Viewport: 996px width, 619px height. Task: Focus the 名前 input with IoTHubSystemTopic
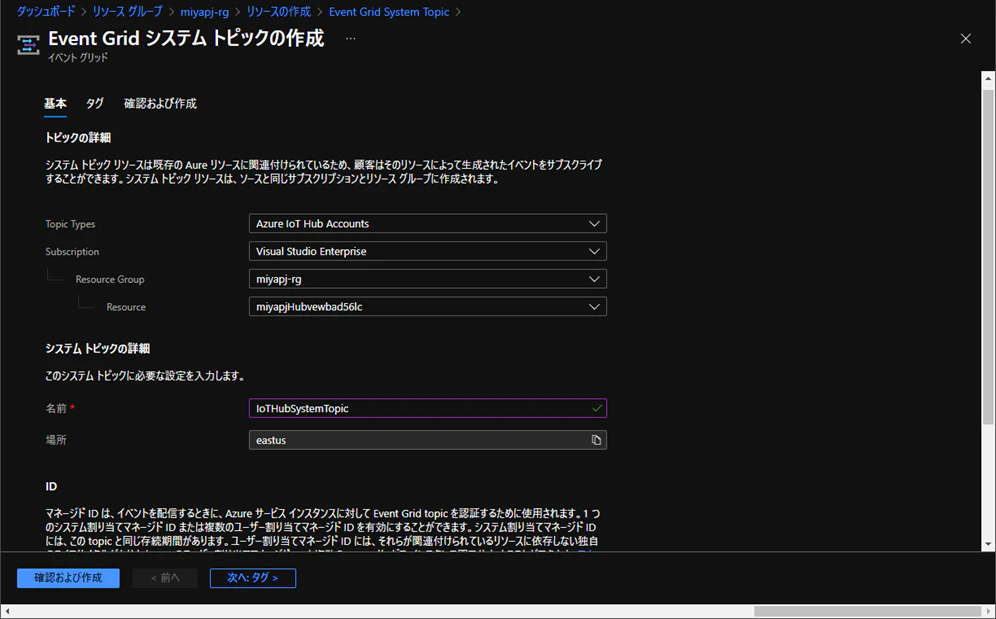tap(427, 408)
